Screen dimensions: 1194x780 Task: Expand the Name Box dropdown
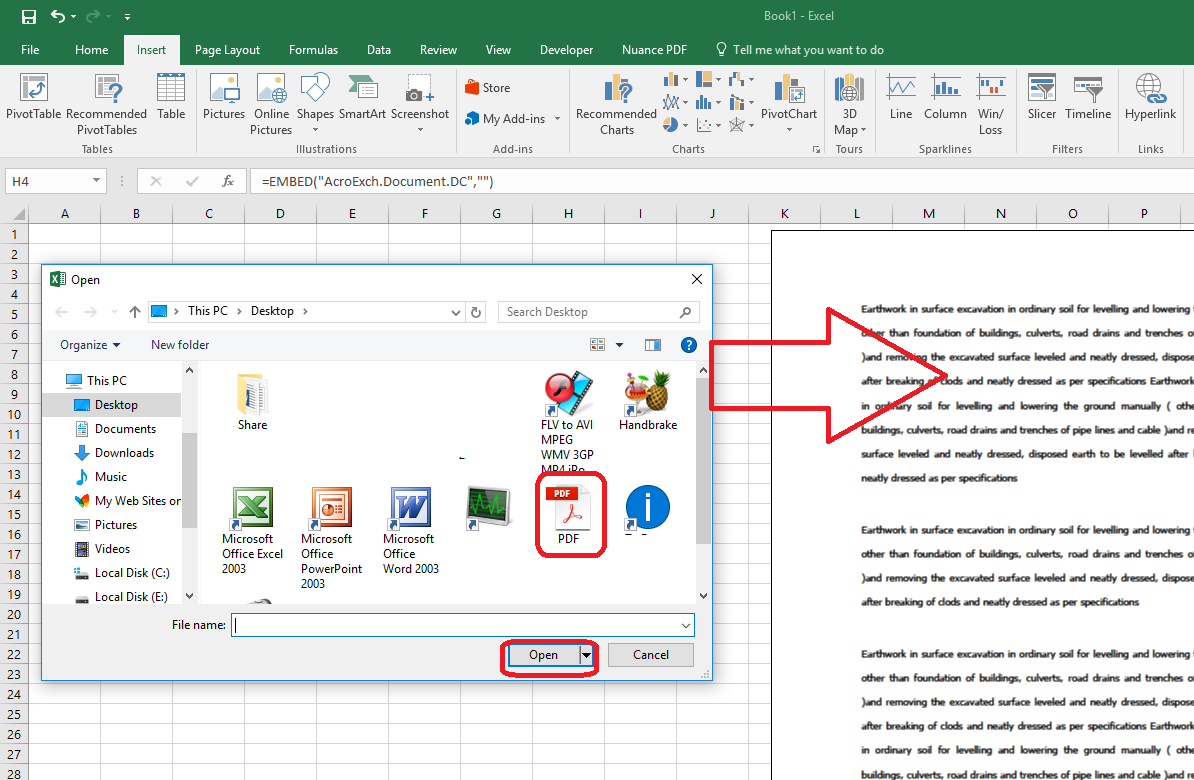(96, 181)
